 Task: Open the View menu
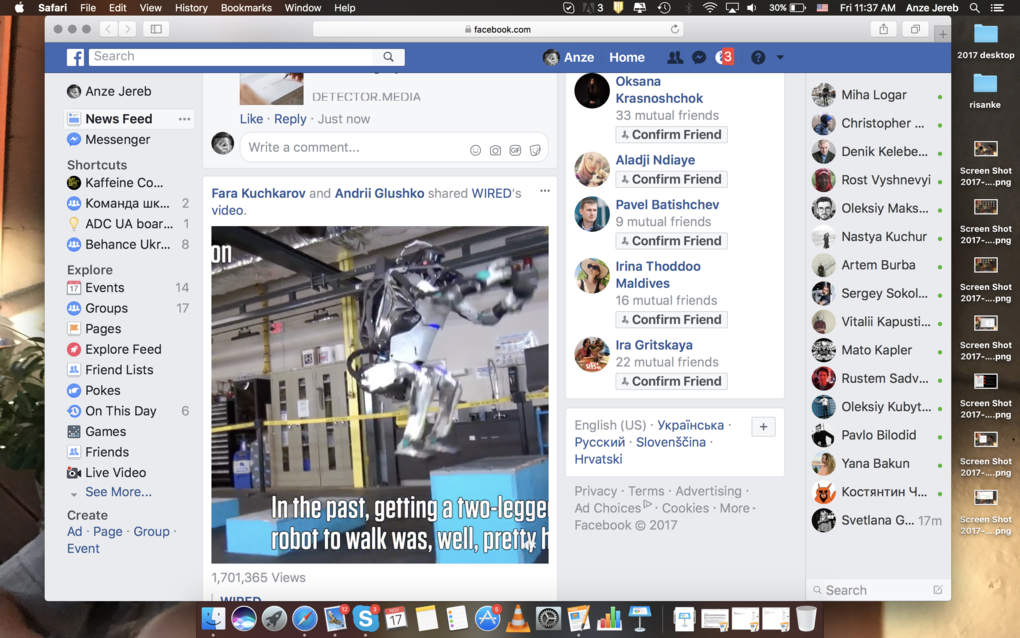click(x=150, y=8)
